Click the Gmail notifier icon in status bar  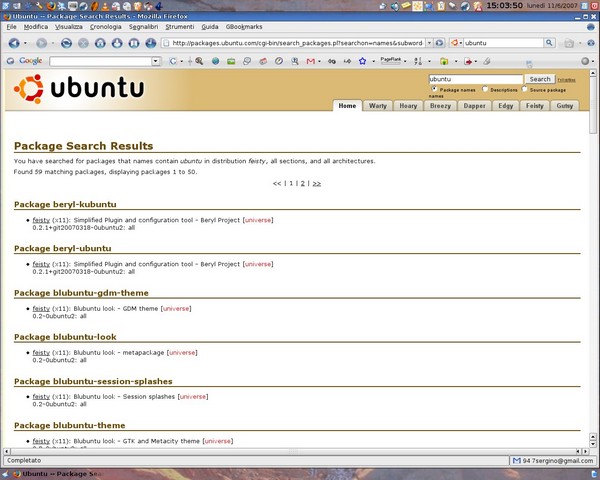click(x=517, y=460)
